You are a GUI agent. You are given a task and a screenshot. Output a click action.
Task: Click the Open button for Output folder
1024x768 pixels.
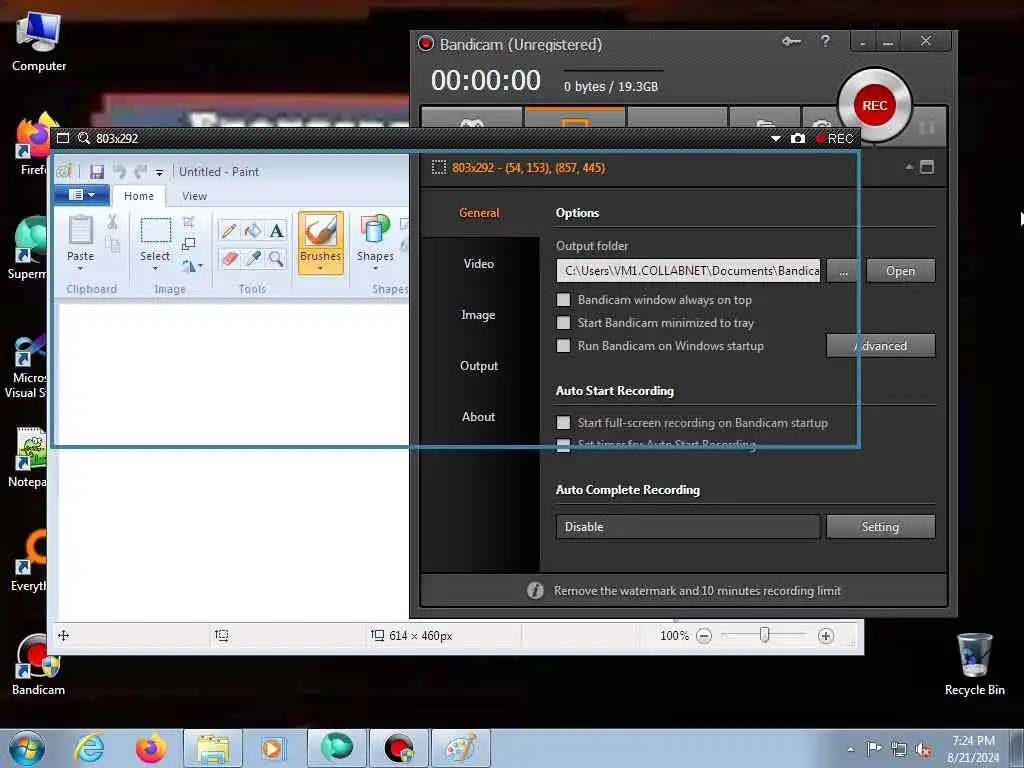[901, 271]
